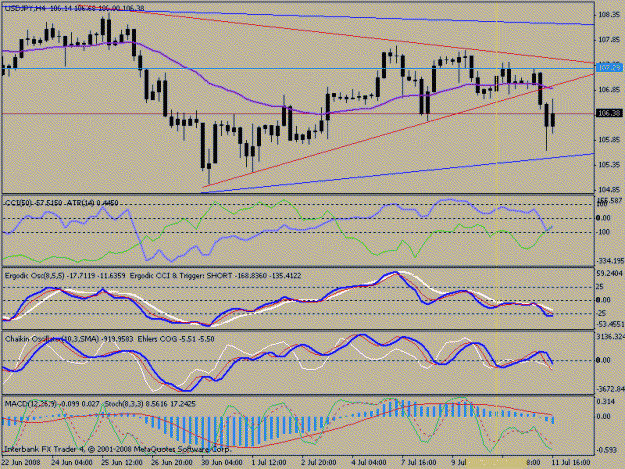
Task: Click the 2 Jul 20:00 time label
Action: [318, 463]
